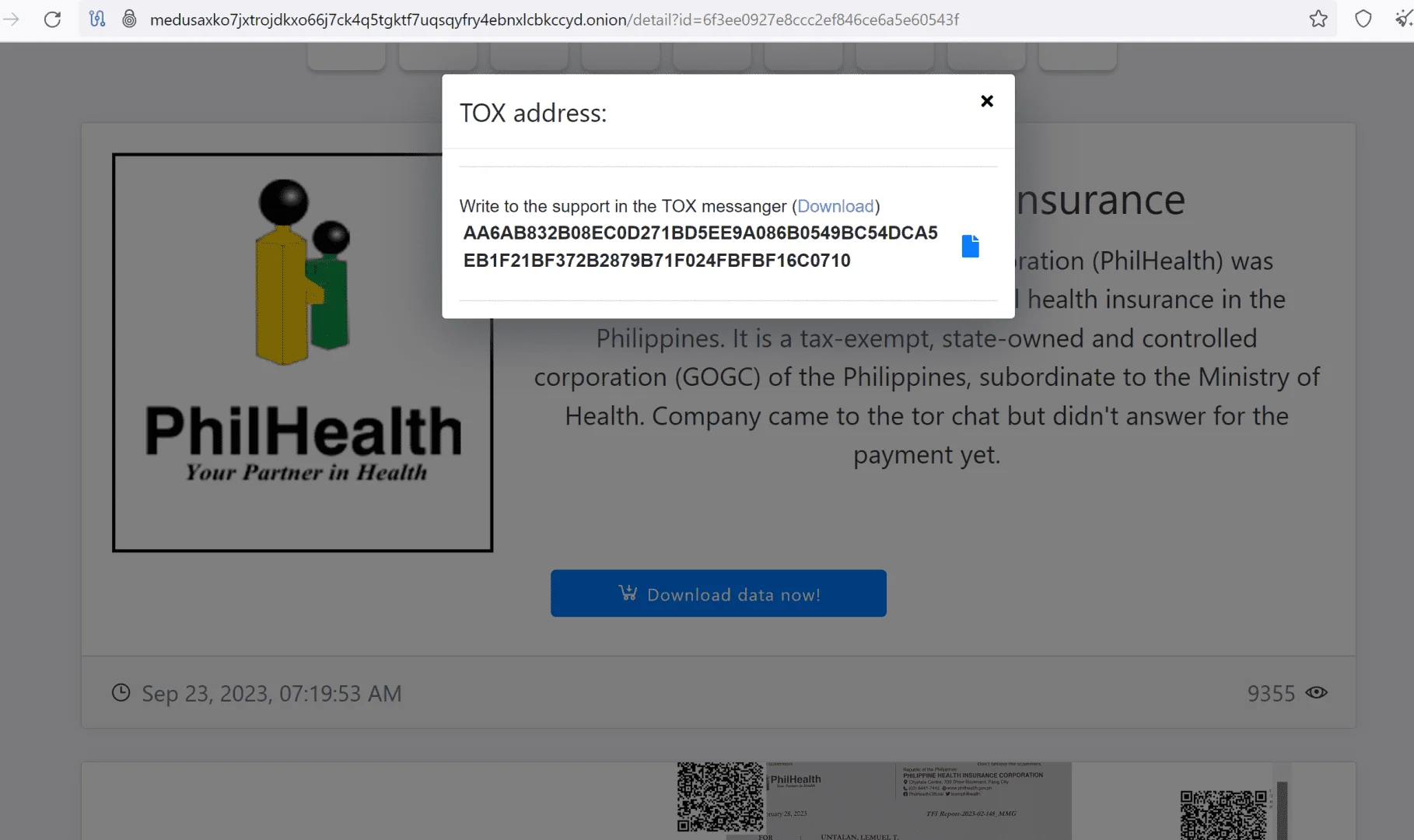
Task: Open the sparkle extension icon in toolbar
Action: click(1403, 19)
